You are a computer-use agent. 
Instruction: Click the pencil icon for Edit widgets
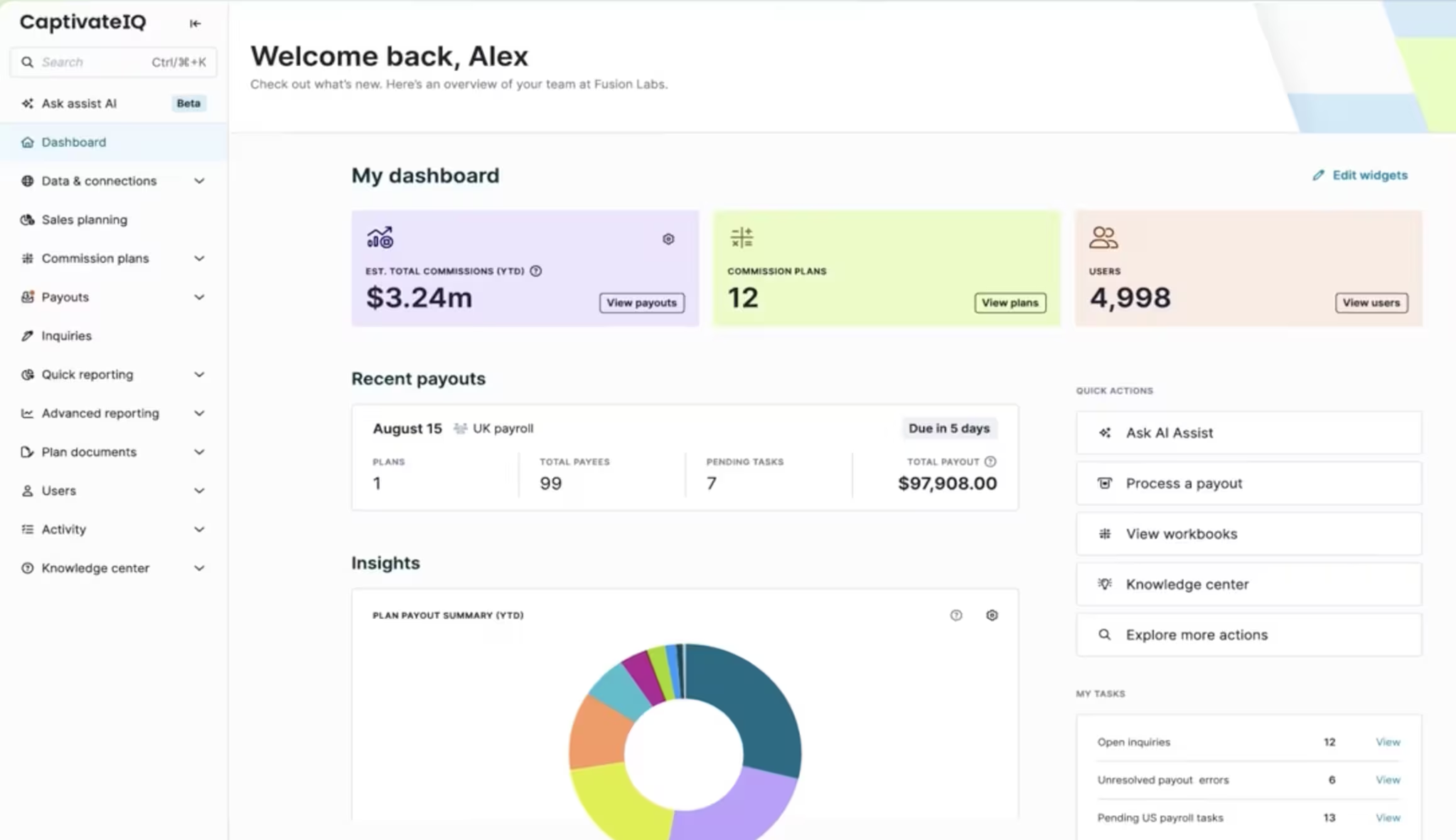[x=1319, y=175]
